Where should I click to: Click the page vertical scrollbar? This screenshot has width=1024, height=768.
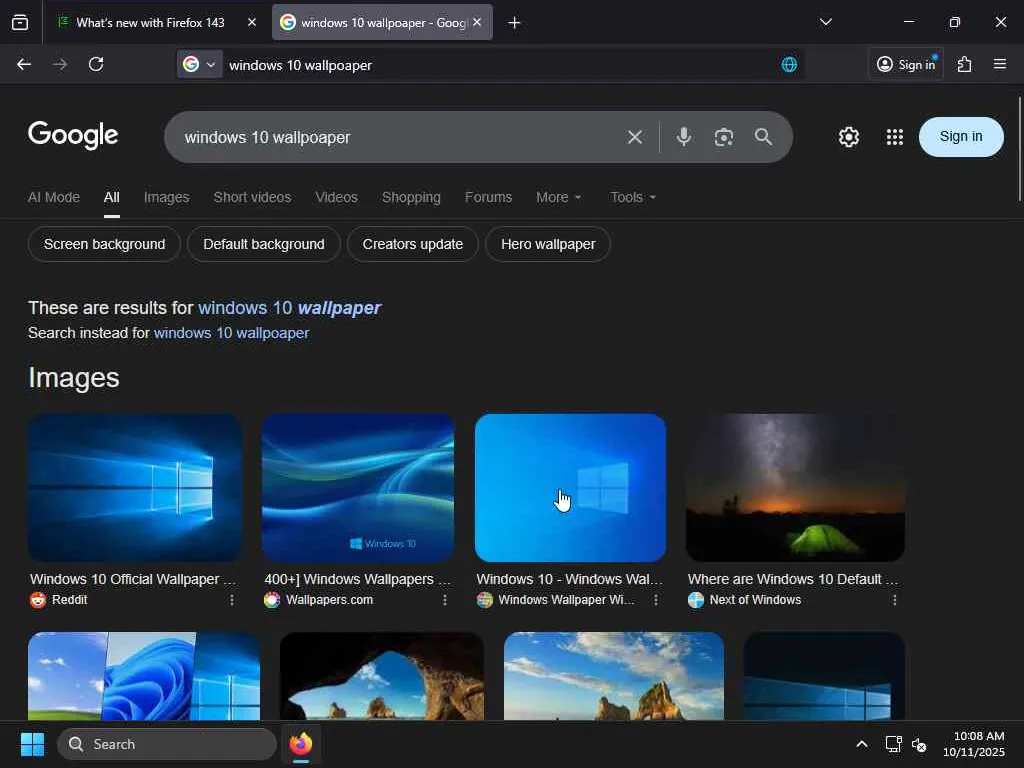(1019, 149)
